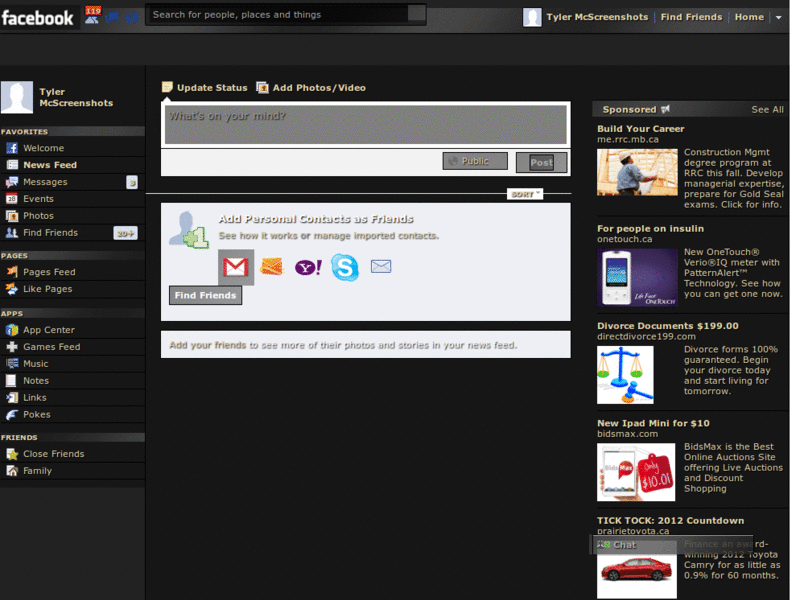Image resolution: width=800 pixels, height=600 pixels.
Task: Click the Sponsored megaphone icon
Action: pyautogui.click(x=665, y=109)
